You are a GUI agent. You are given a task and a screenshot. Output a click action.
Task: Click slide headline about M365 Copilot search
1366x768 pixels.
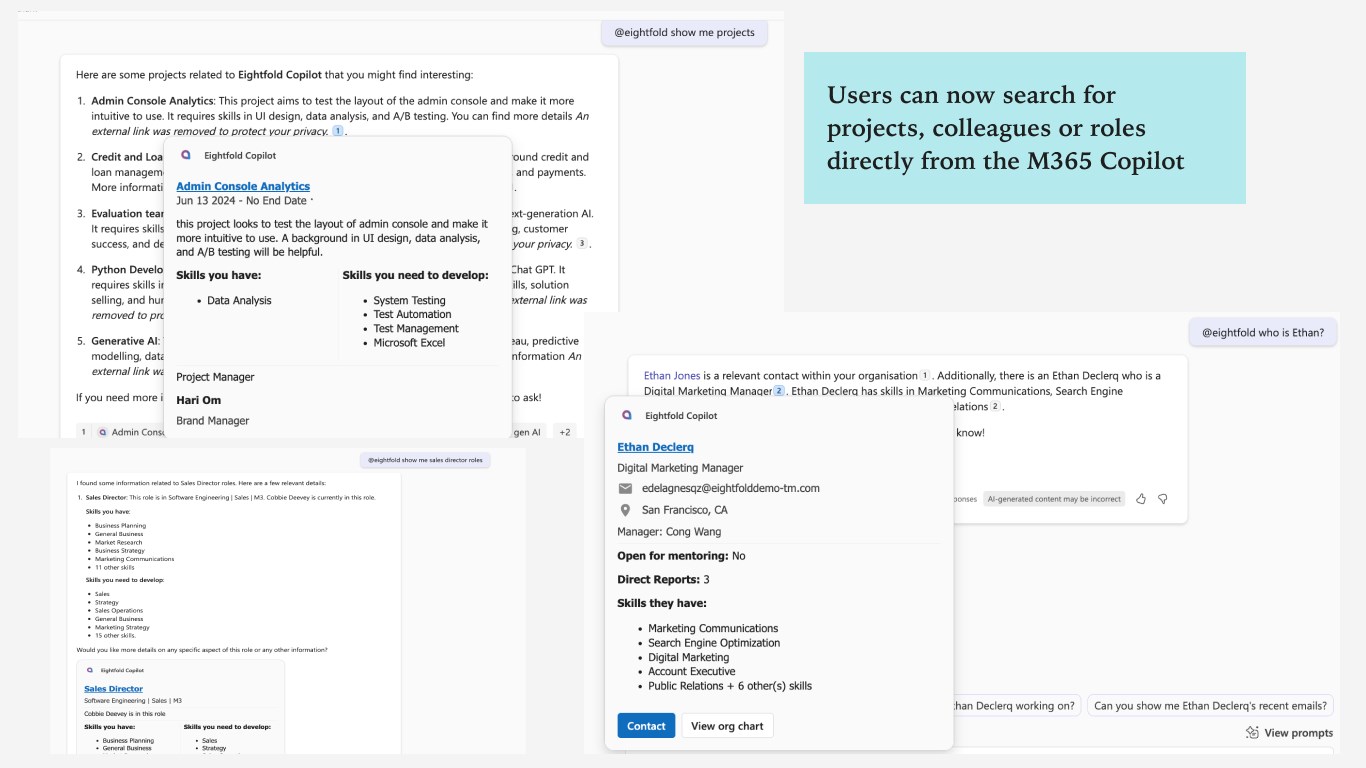click(1006, 128)
